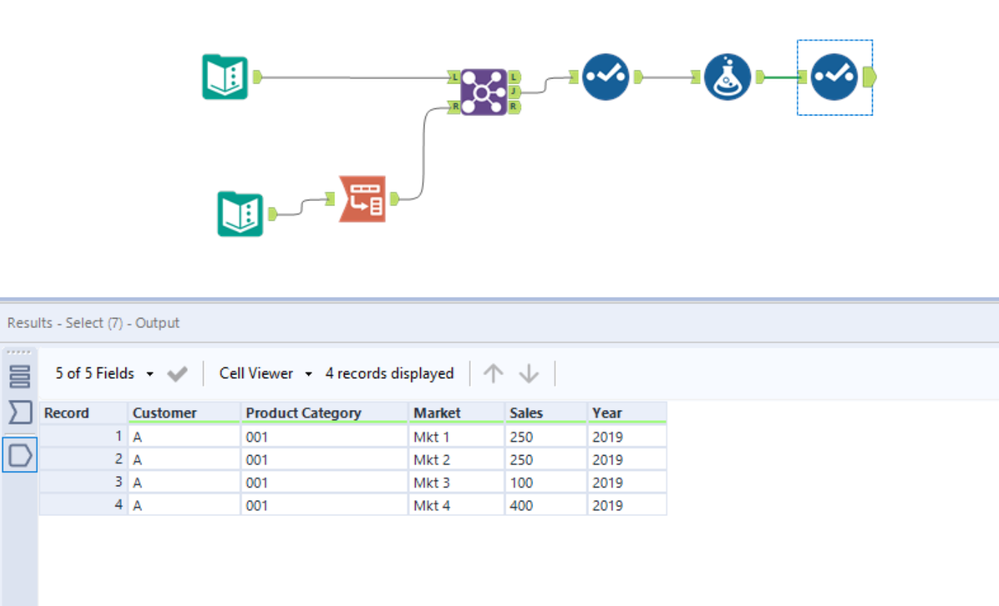Click the Record column header
Image resolution: width=999 pixels, height=606 pixels.
pyautogui.click(x=83, y=413)
